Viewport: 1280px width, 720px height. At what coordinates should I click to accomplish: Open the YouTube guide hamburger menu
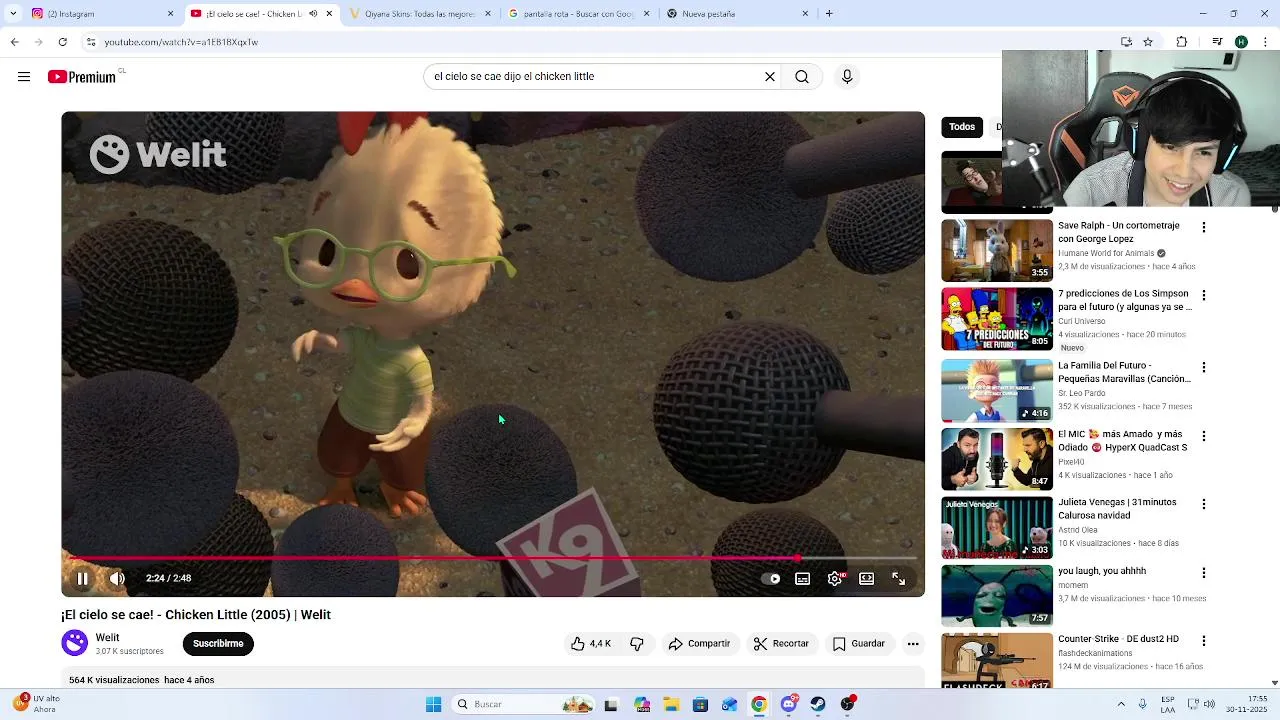coord(24,77)
